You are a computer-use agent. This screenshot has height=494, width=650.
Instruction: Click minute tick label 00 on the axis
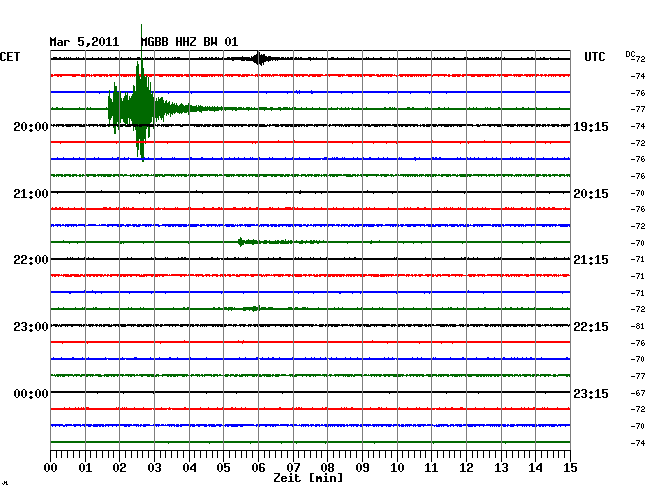pos(51,467)
